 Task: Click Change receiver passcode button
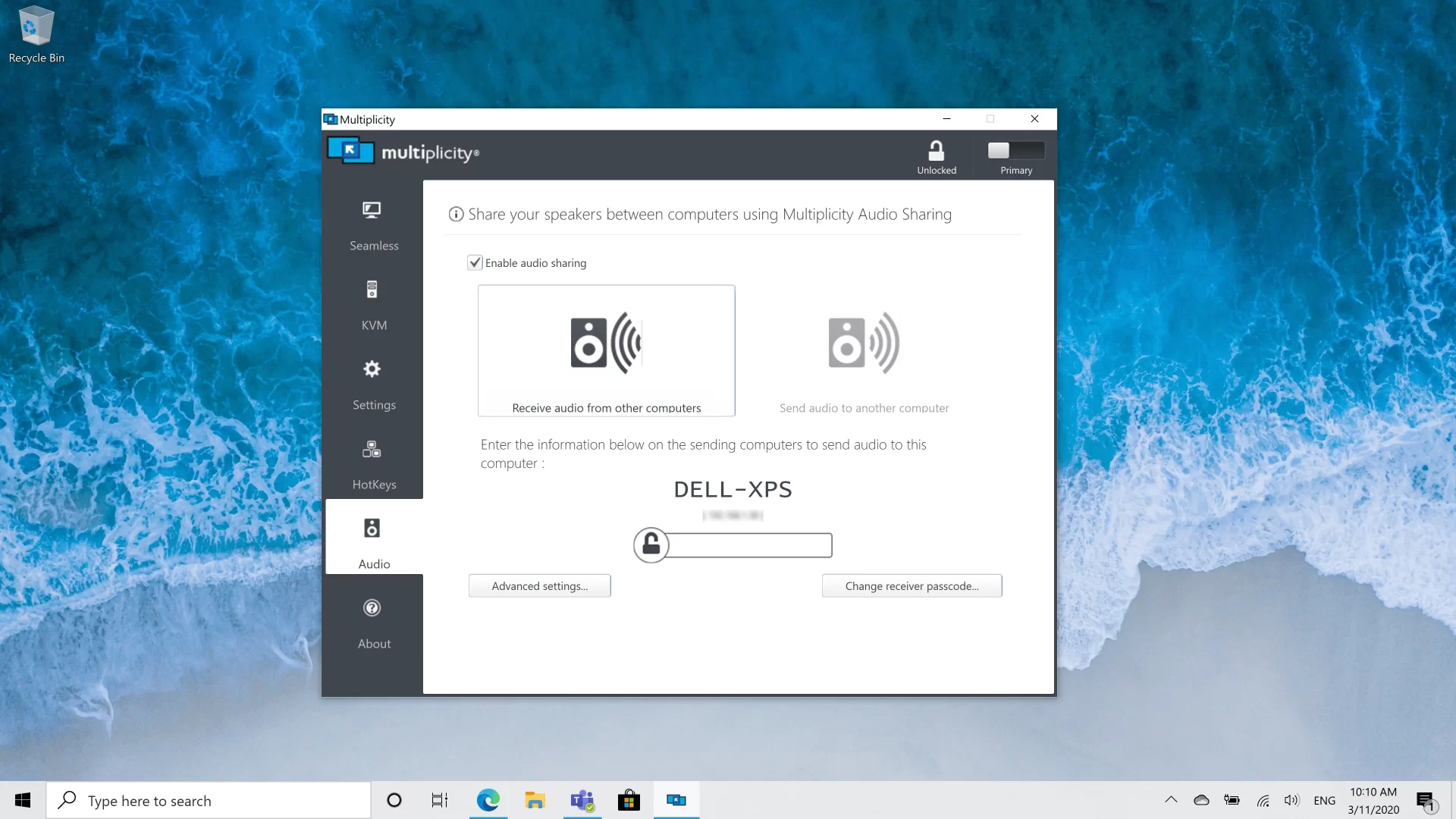(912, 585)
